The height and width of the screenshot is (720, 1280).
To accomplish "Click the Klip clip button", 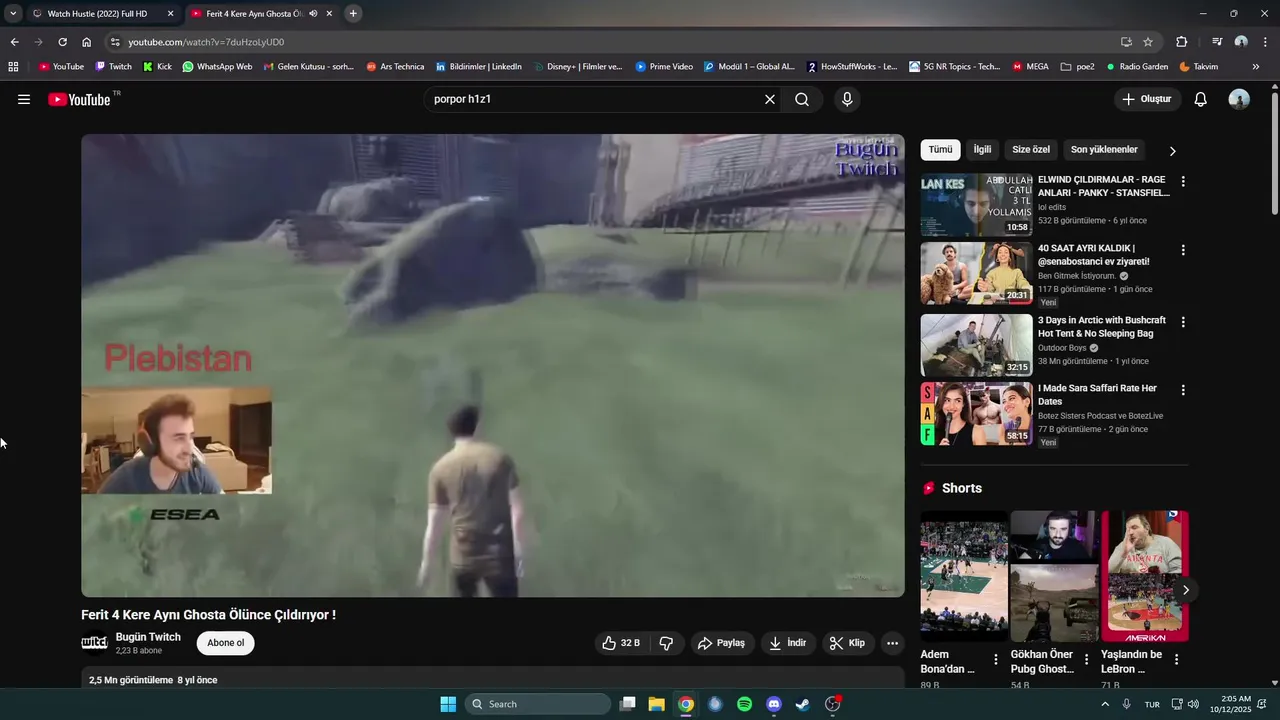I will pyautogui.click(x=847, y=643).
